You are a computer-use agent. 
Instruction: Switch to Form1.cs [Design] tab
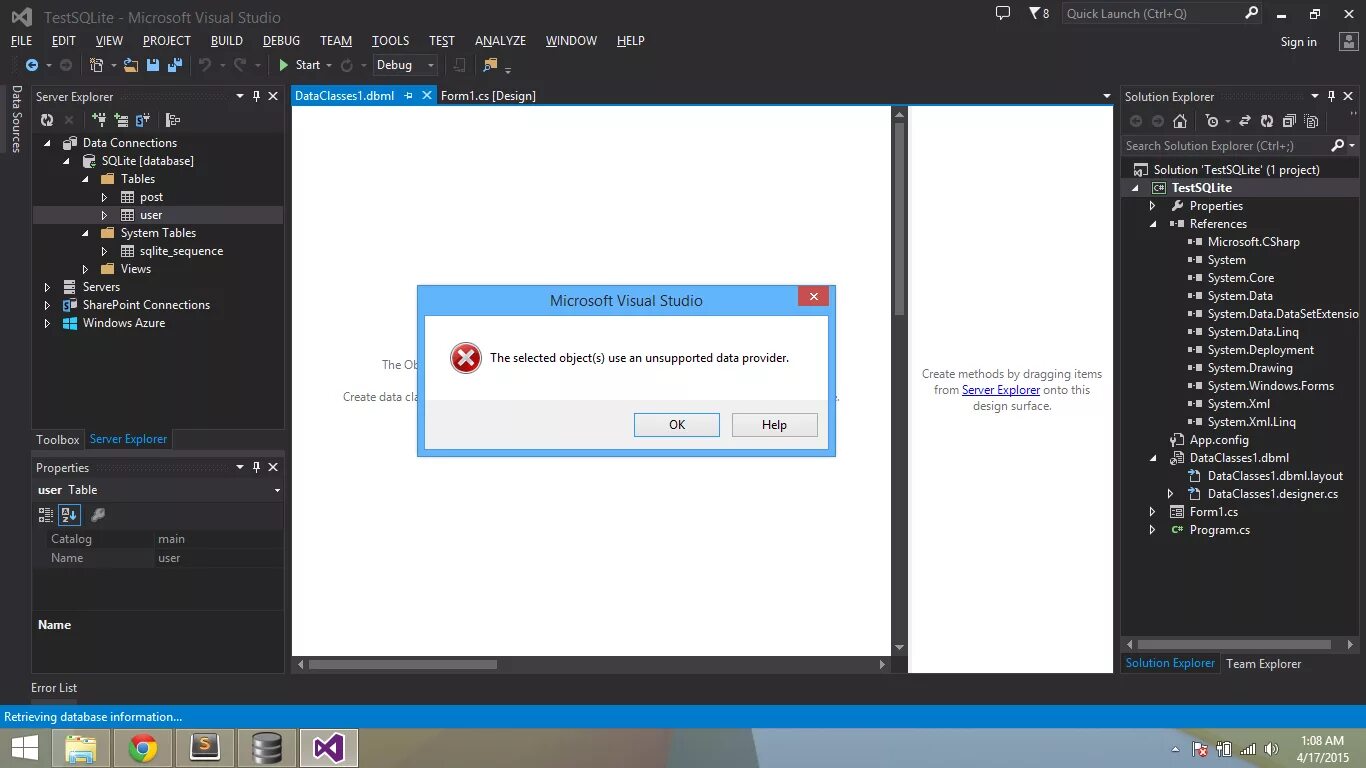coord(488,96)
